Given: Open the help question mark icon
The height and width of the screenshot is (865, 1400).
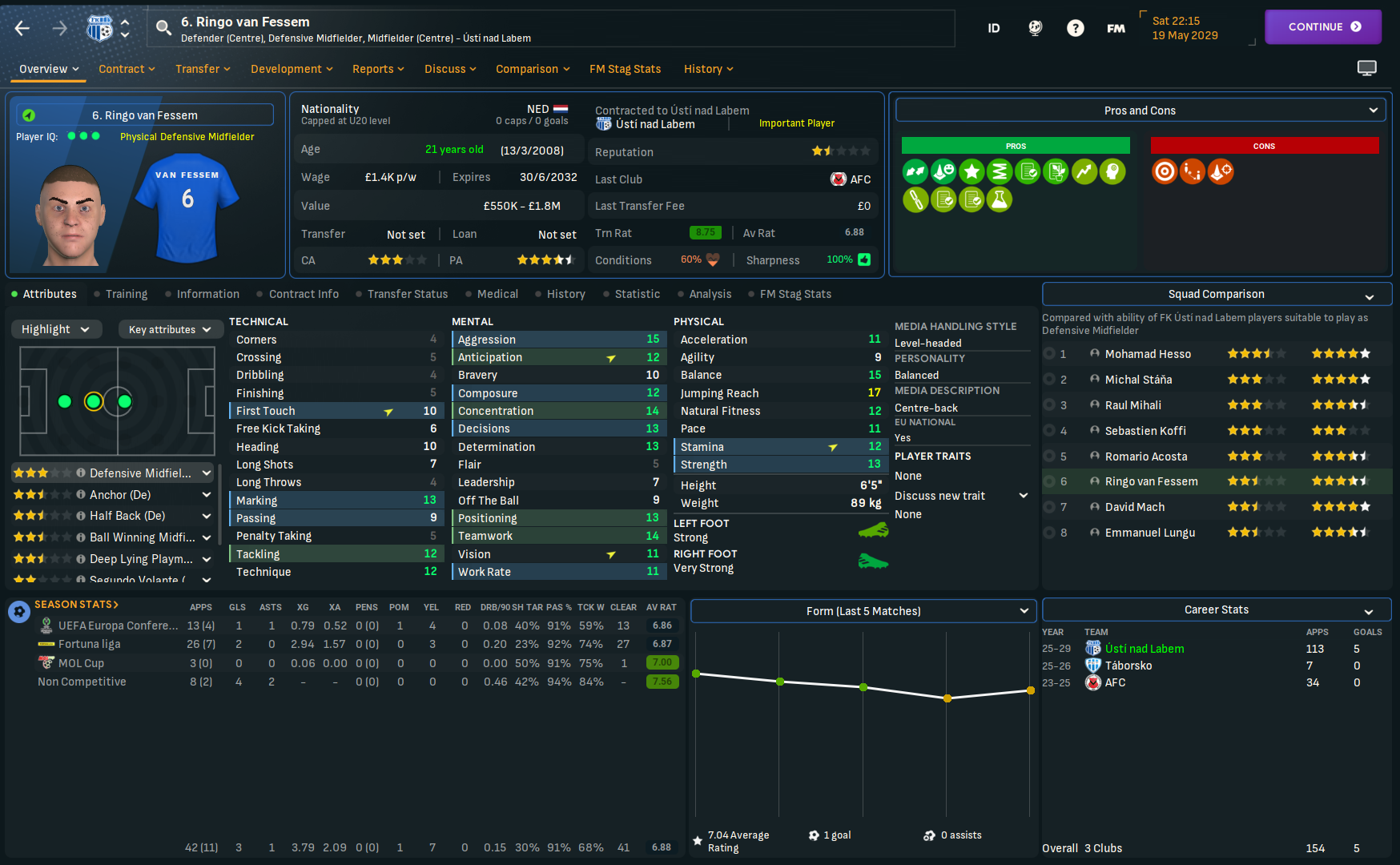Looking at the screenshot, I should coord(1076,28).
